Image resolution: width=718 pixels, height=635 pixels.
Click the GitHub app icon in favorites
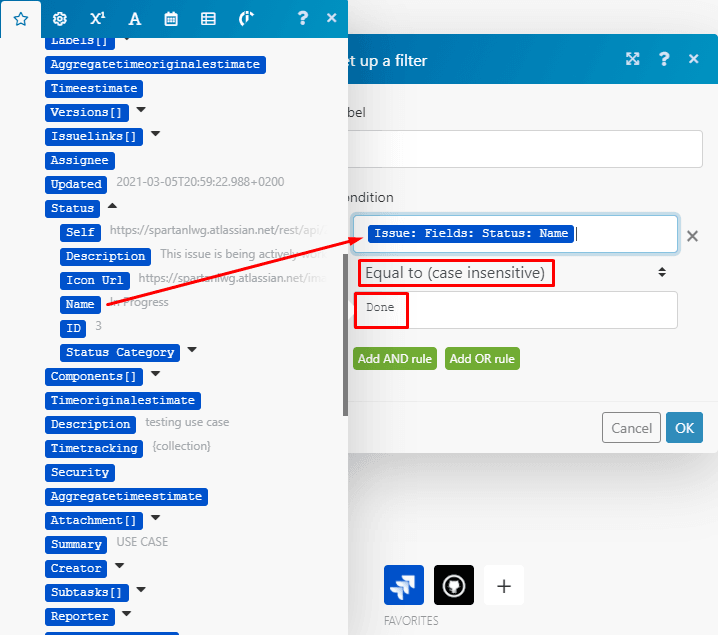(454, 585)
